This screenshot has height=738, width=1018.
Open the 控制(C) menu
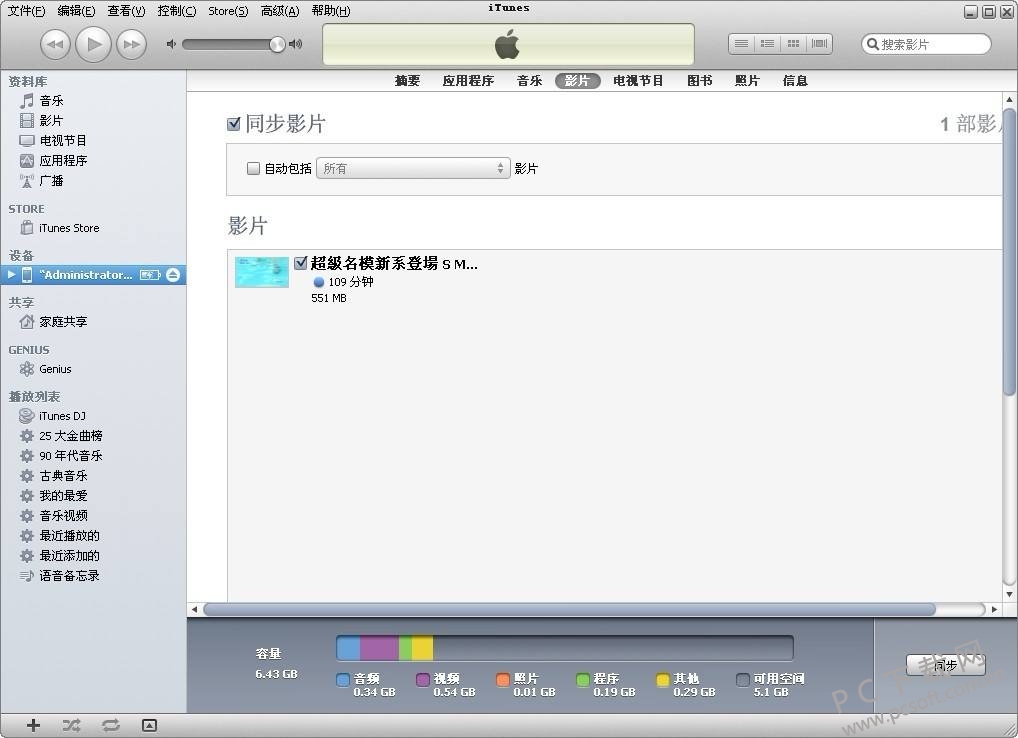pyautogui.click(x=177, y=11)
